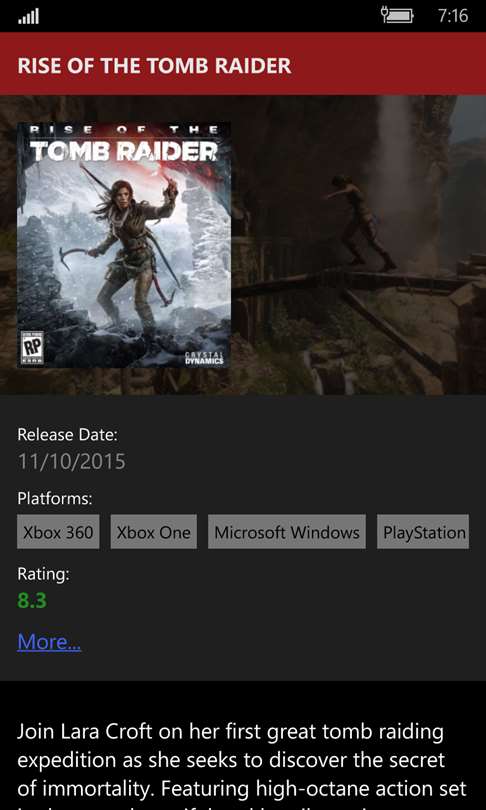Tap the 8.3 rating score

[x=32, y=600]
